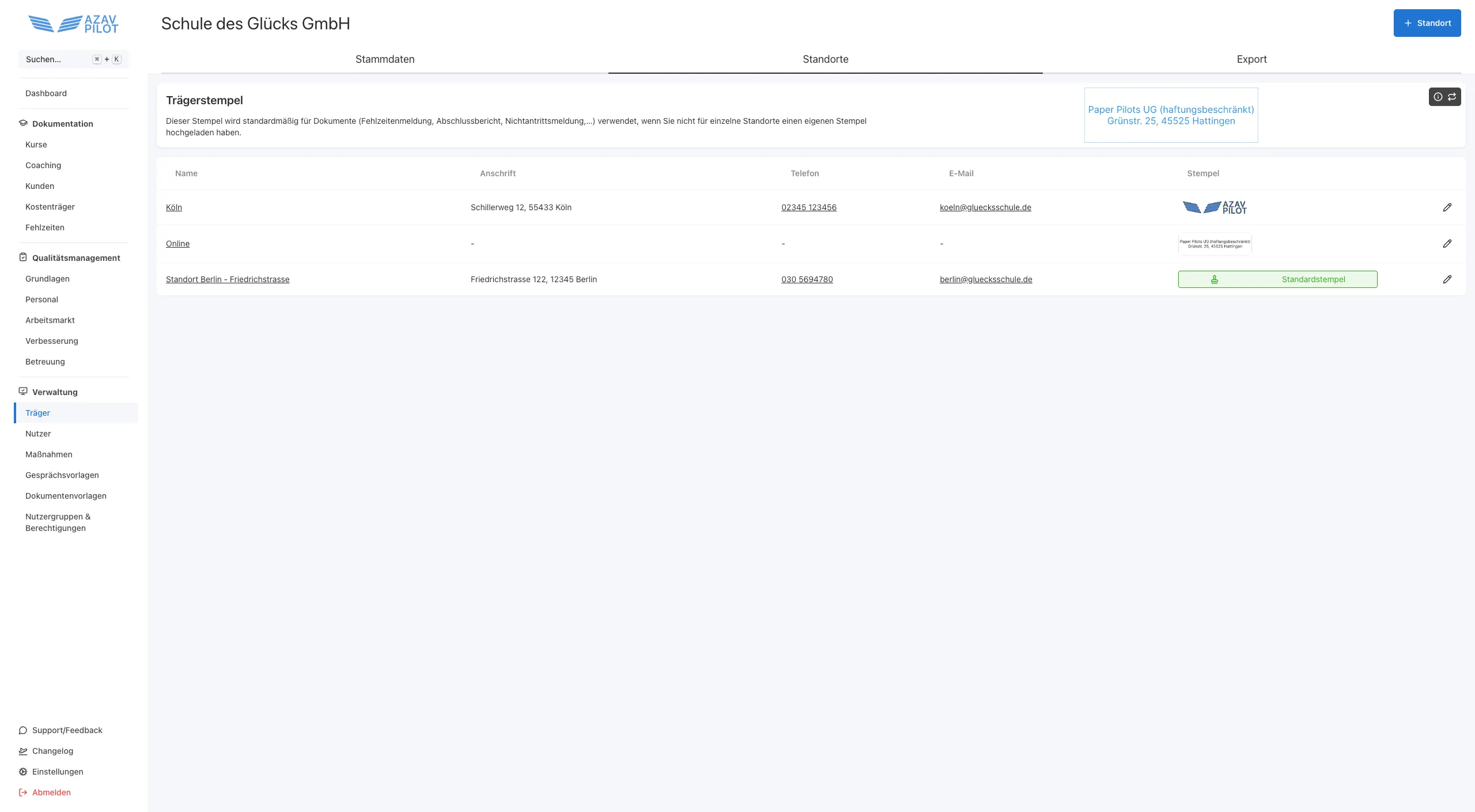
Task: Click the swap stamp arrows icon
Action: (1452, 97)
